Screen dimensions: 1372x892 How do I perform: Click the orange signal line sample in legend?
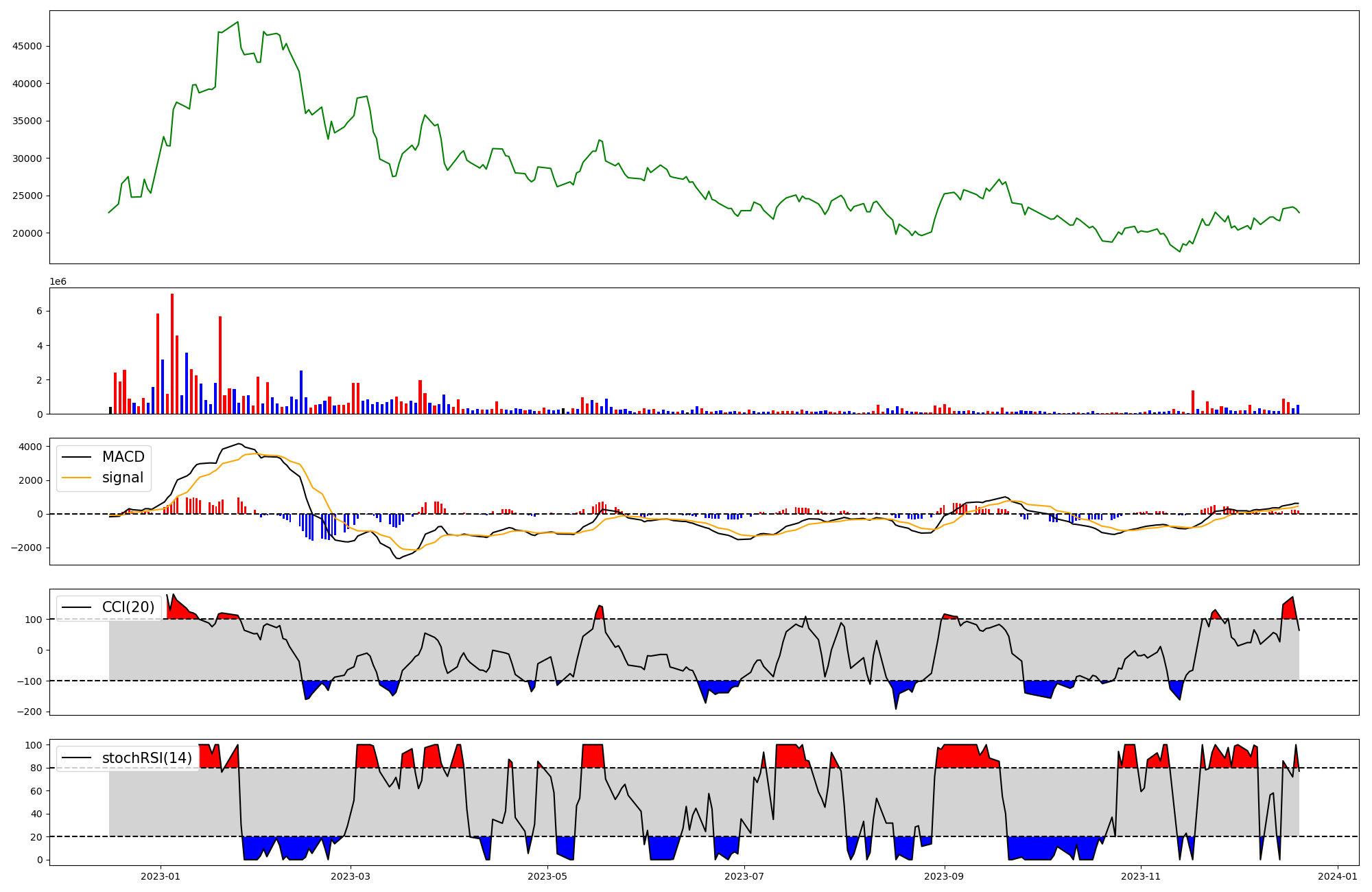pyautogui.click(x=77, y=478)
